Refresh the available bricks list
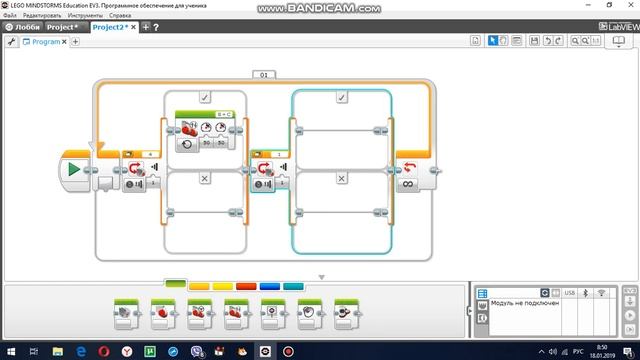 [x=544, y=293]
